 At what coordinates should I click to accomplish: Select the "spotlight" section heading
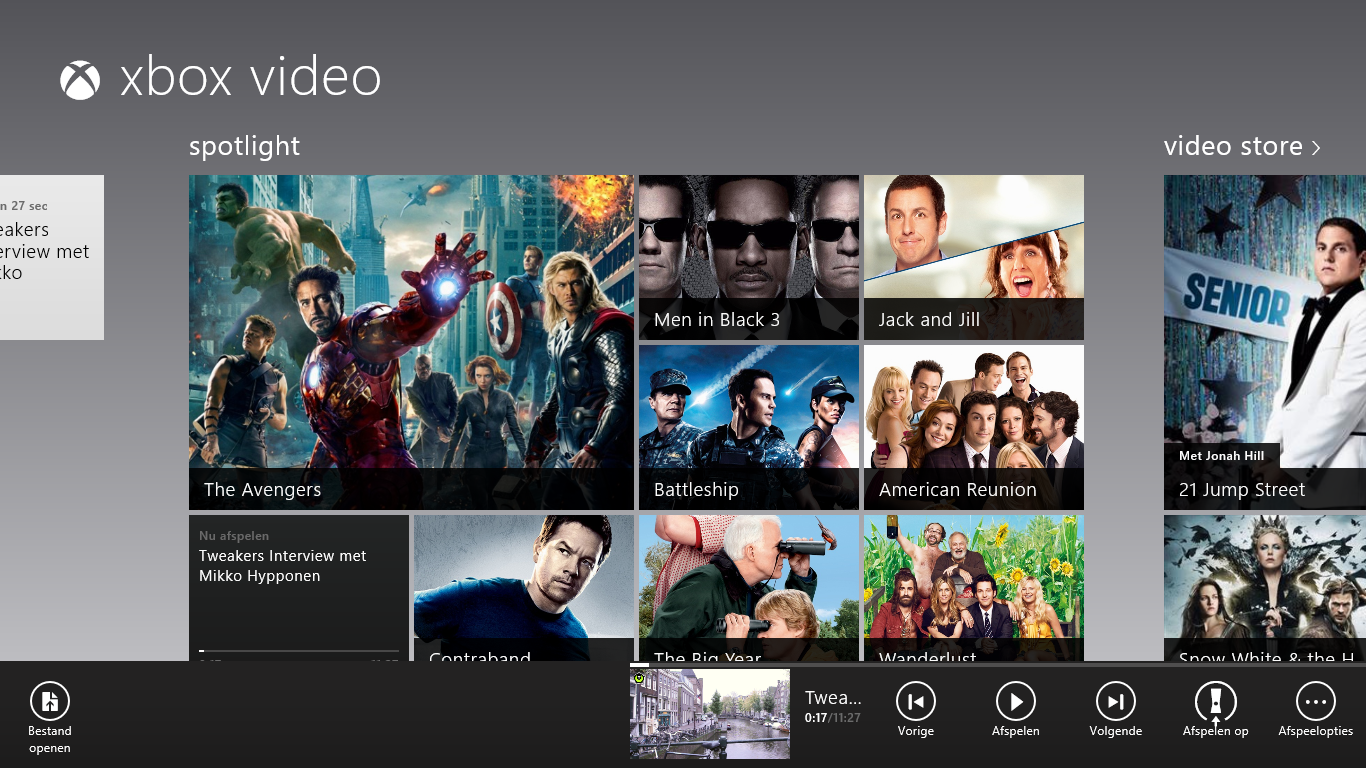(x=244, y=146)
